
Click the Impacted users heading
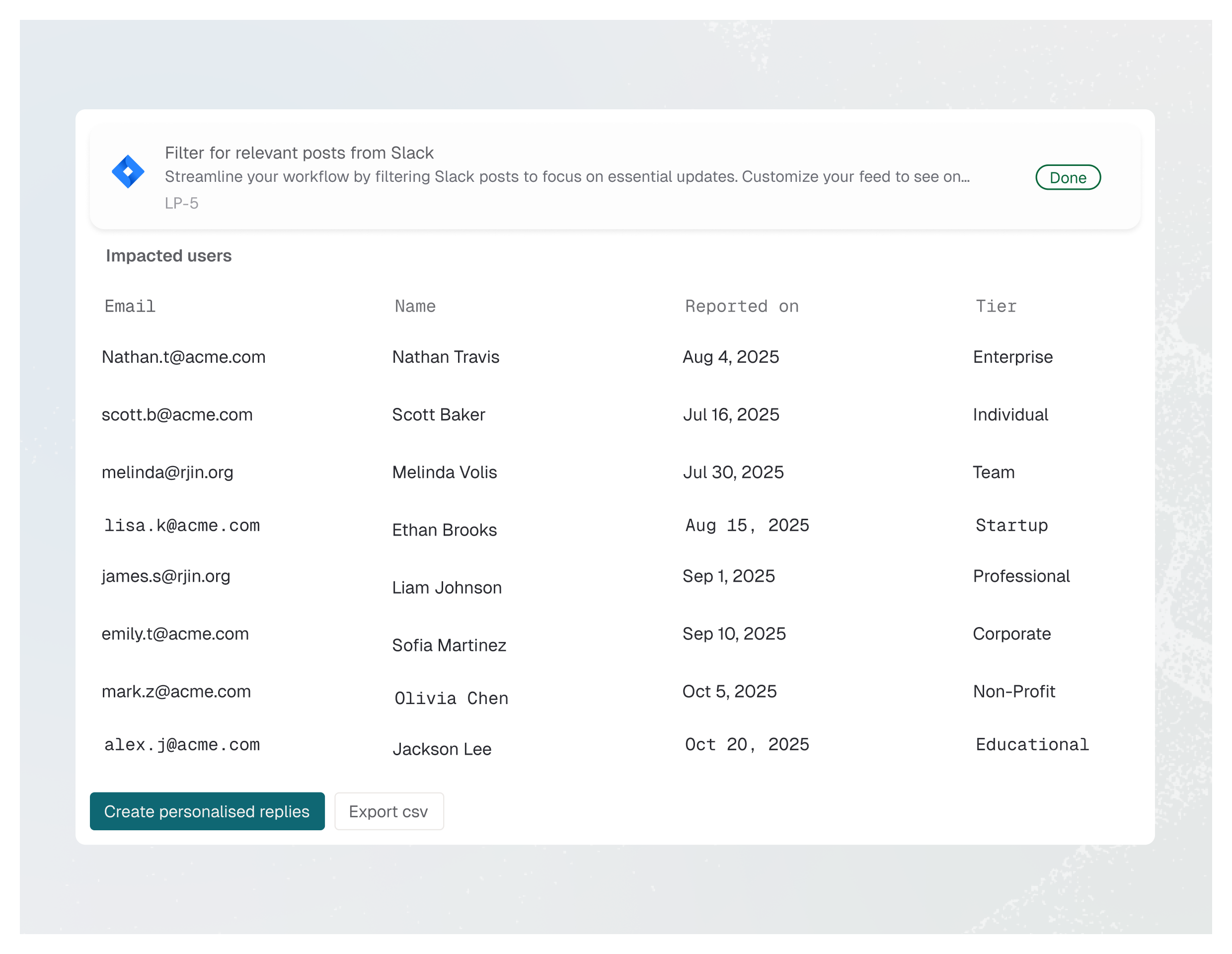point(169,256)
